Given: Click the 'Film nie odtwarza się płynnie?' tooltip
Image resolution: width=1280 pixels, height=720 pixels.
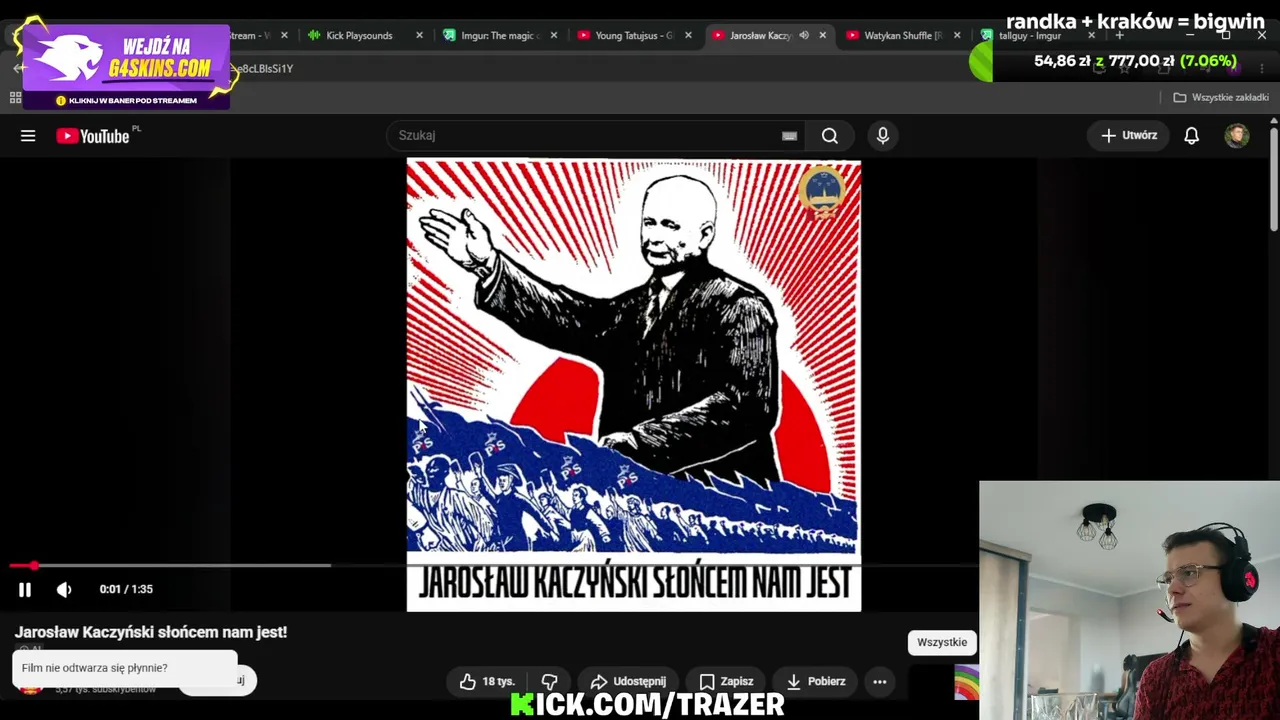Looking at the screenshot, I should pyautogui.click(x=125, y=668).
